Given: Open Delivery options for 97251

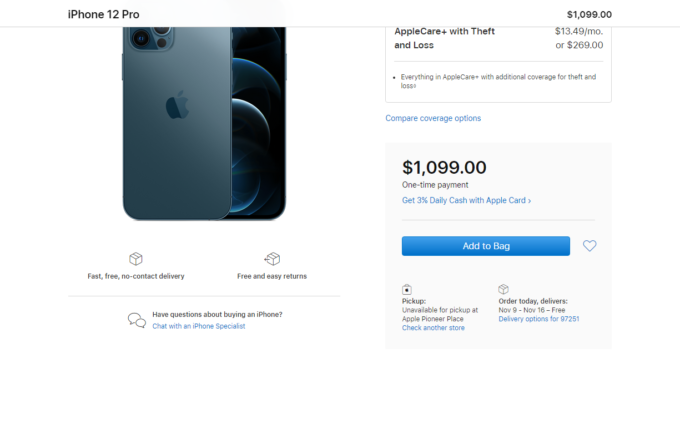Looking at the screenshot, I should [x=539, y=319].
